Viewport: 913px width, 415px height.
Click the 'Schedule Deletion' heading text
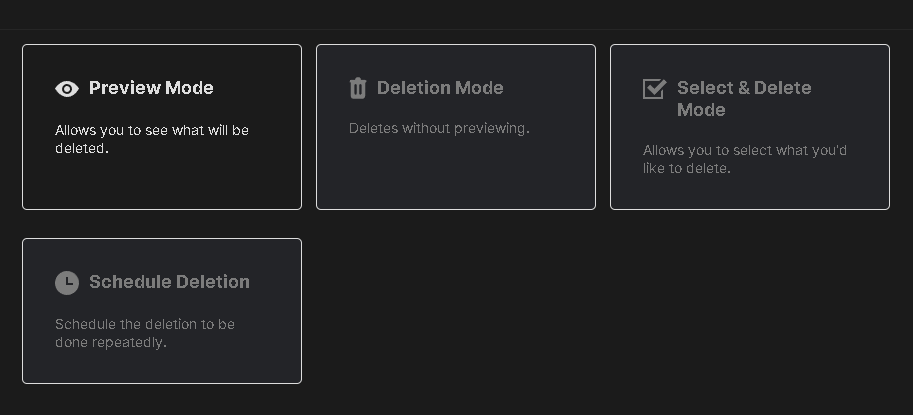(x=169, y=282)
